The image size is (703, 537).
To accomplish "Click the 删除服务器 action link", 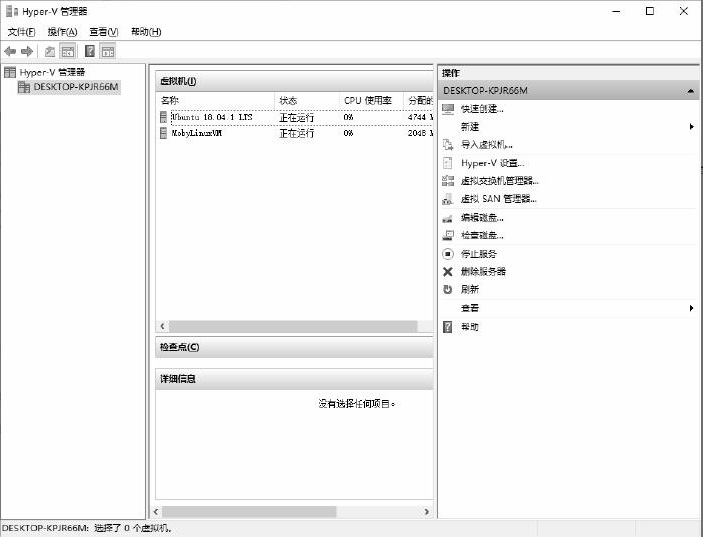I will [483, 272].
